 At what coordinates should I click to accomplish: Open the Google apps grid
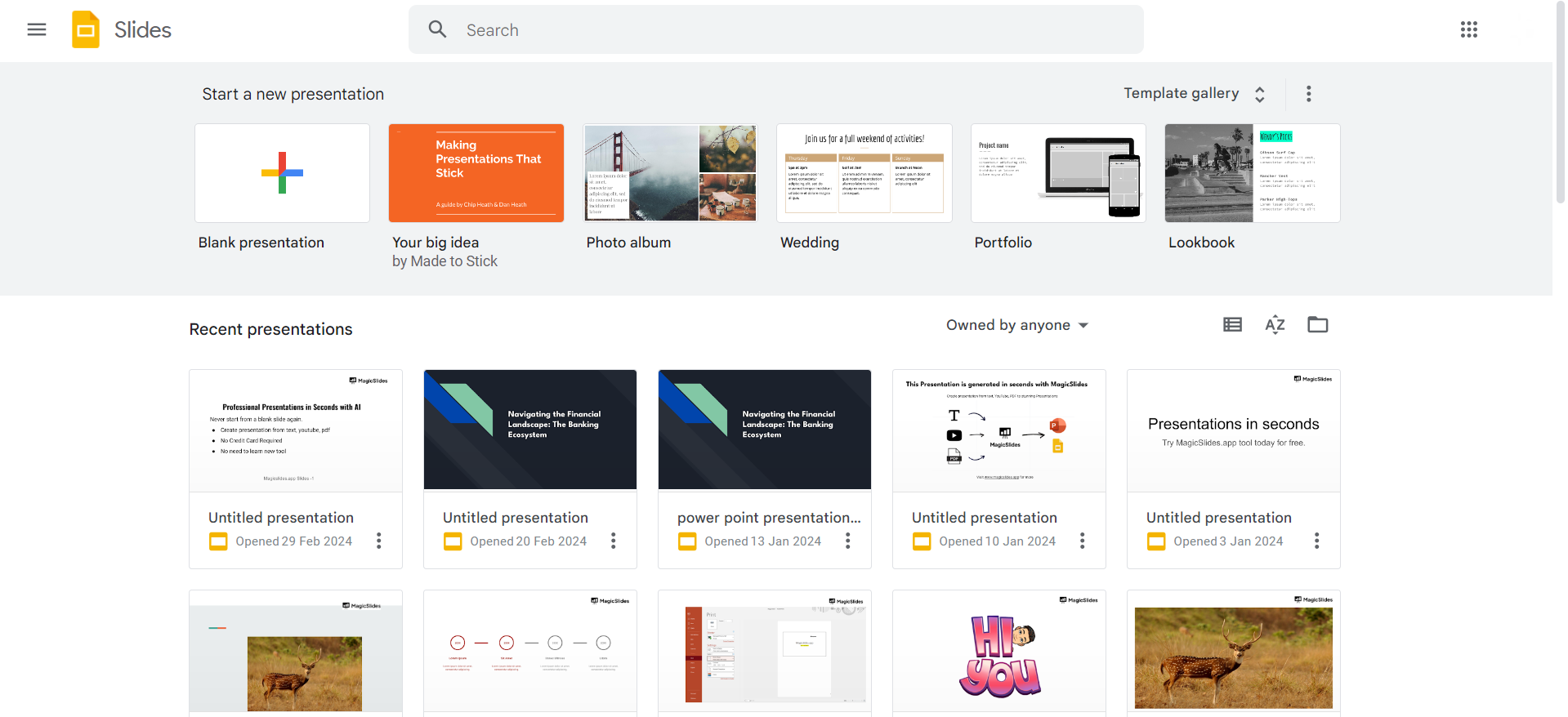pyautogui.click(x=1468, y=30)
